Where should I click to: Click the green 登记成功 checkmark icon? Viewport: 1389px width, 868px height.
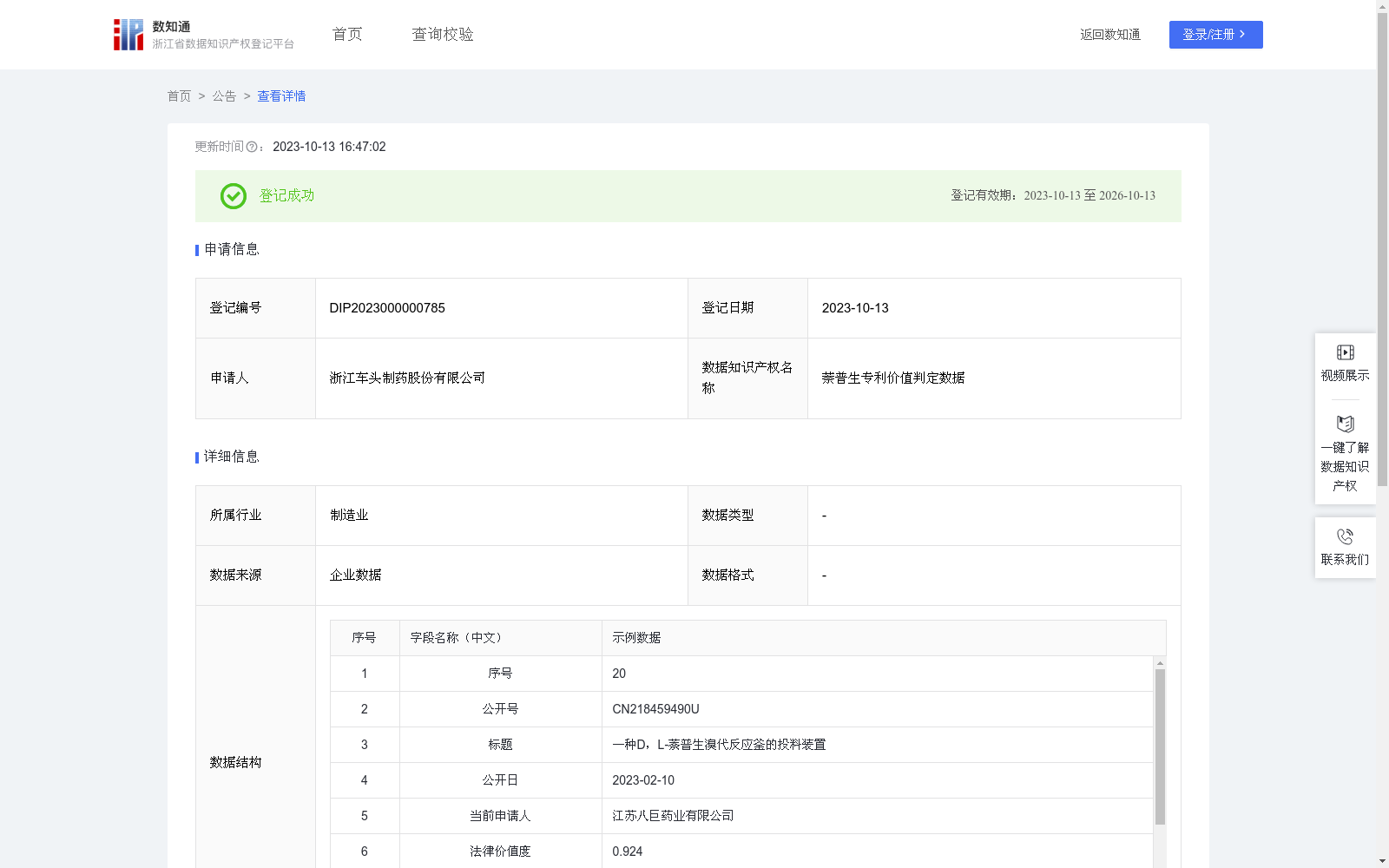click(233, 196)
